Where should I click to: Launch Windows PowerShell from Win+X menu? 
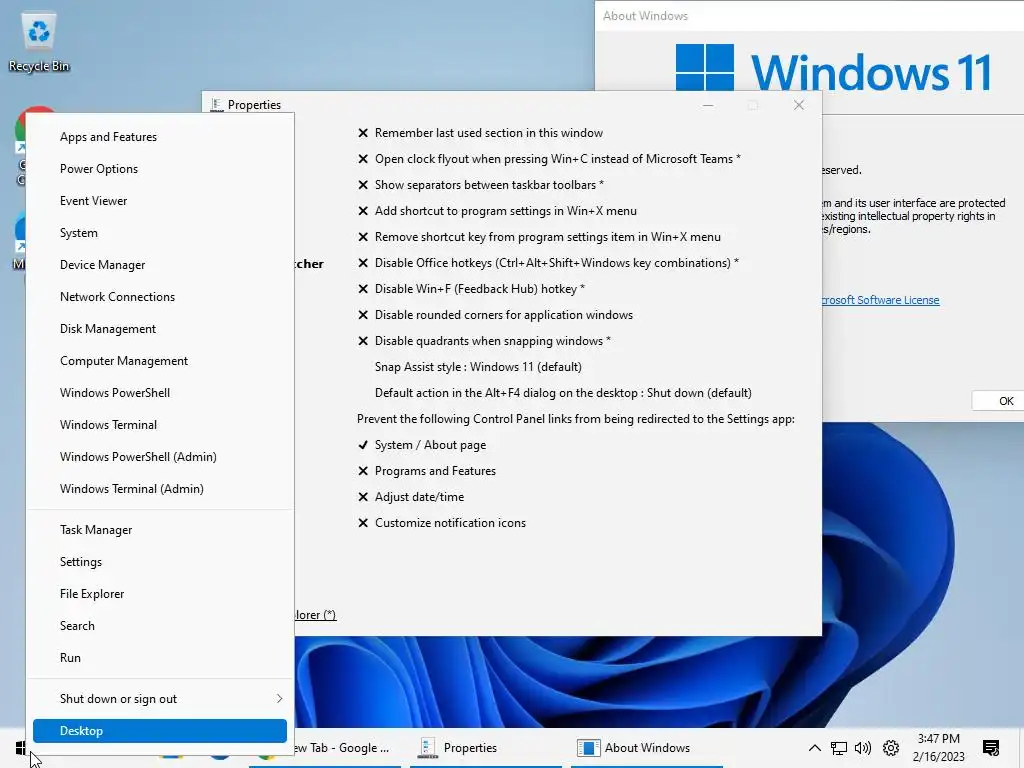160,392
